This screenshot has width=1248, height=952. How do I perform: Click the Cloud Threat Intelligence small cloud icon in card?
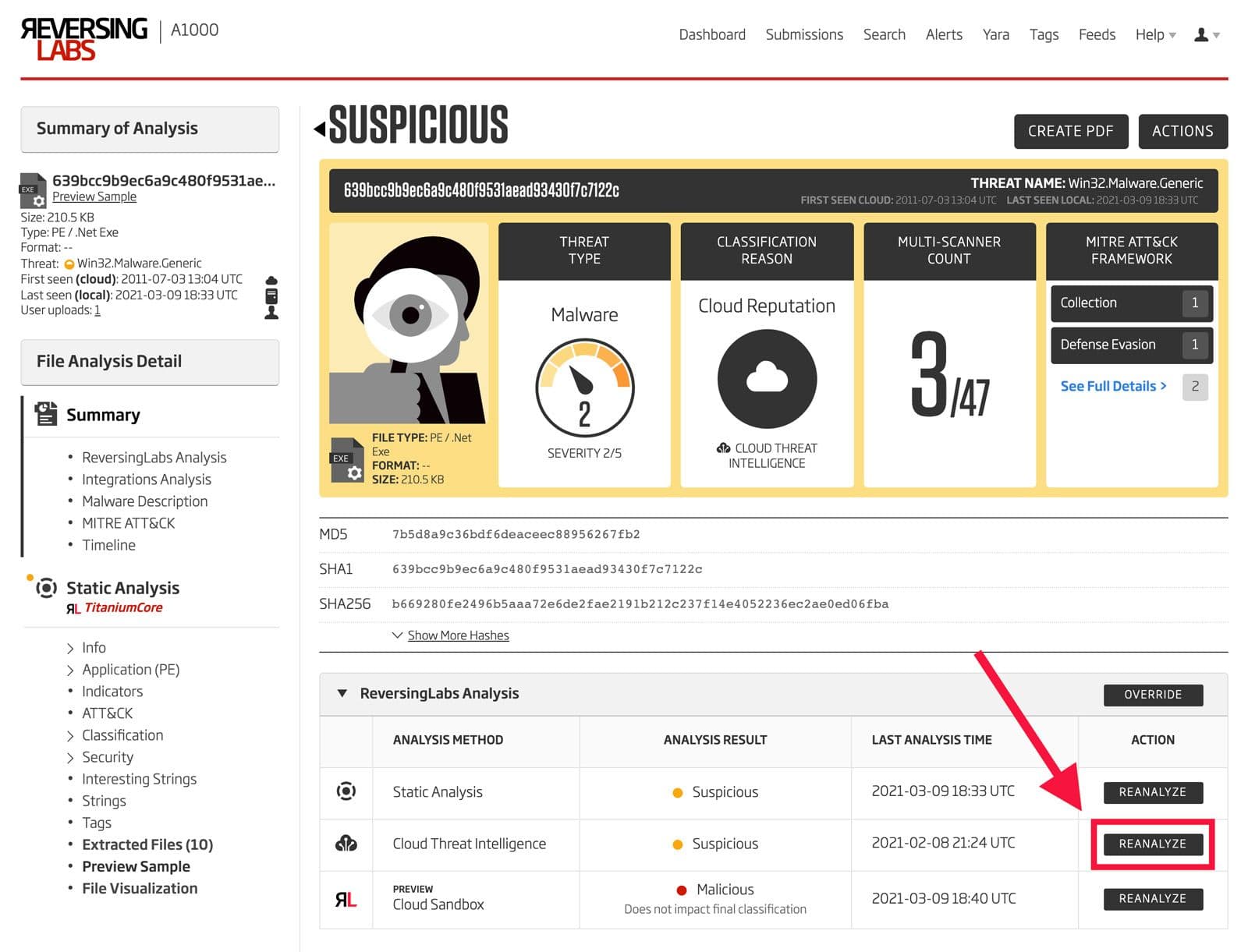(x=723, y=448)
